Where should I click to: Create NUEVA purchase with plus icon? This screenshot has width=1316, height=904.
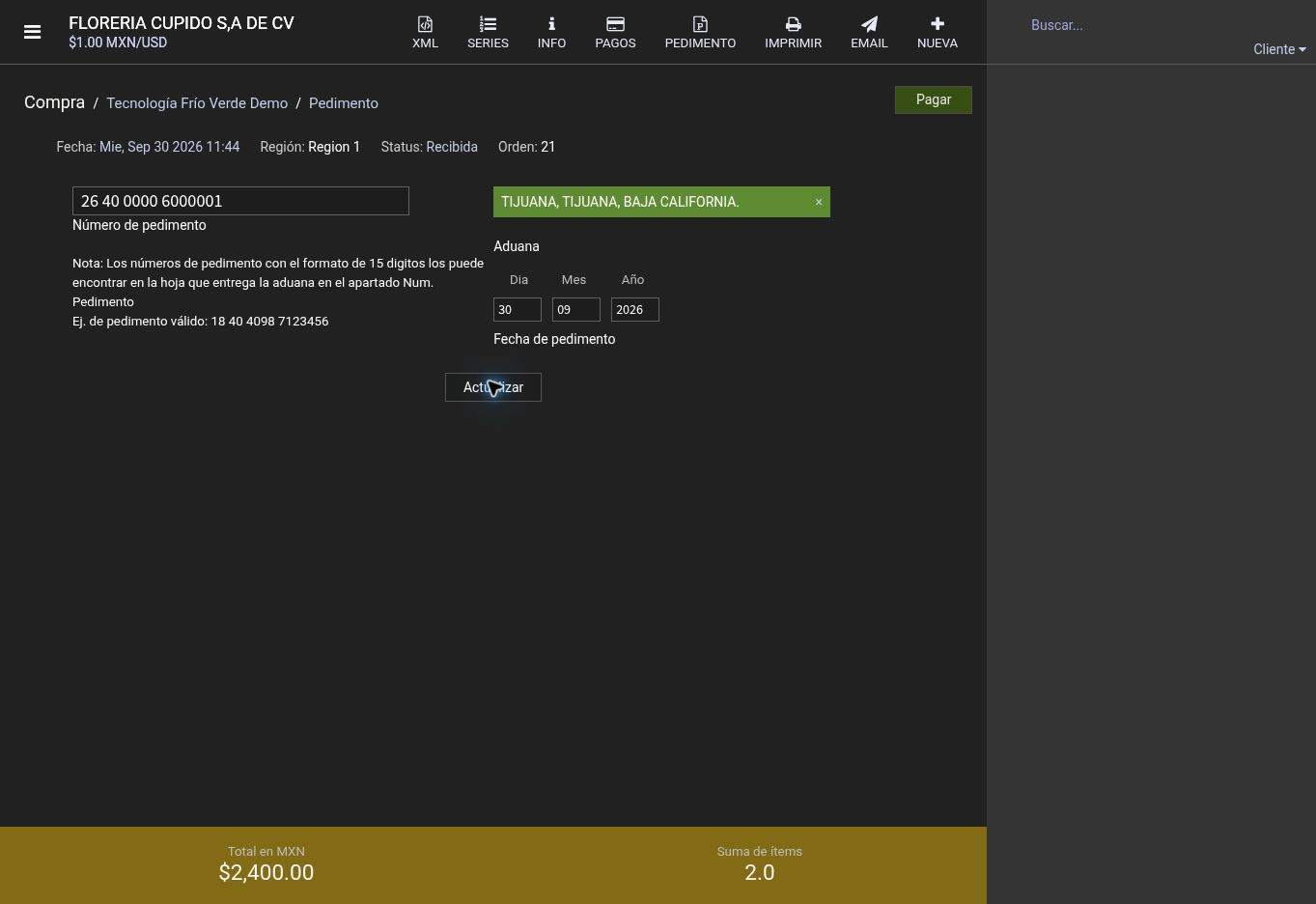pyautogui.click(x=938, y=24)
